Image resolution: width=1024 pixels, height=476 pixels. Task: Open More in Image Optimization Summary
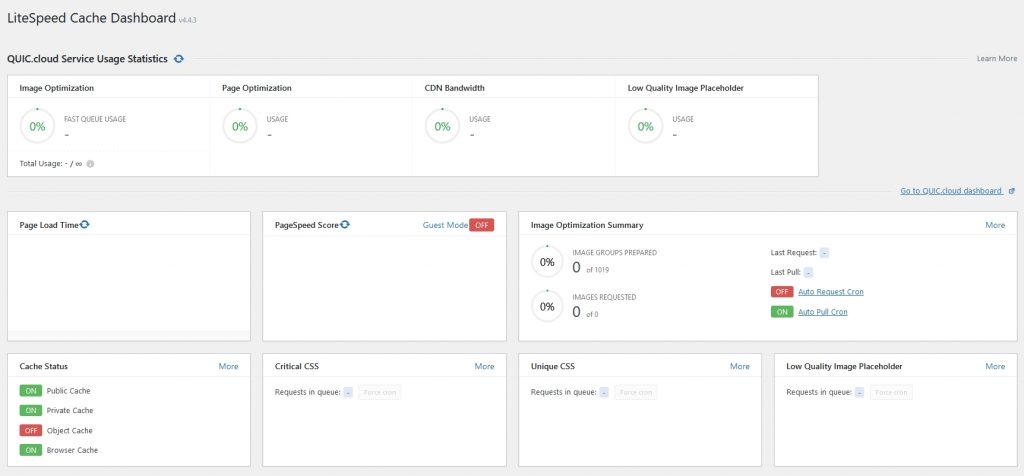[x=994, y=225]
